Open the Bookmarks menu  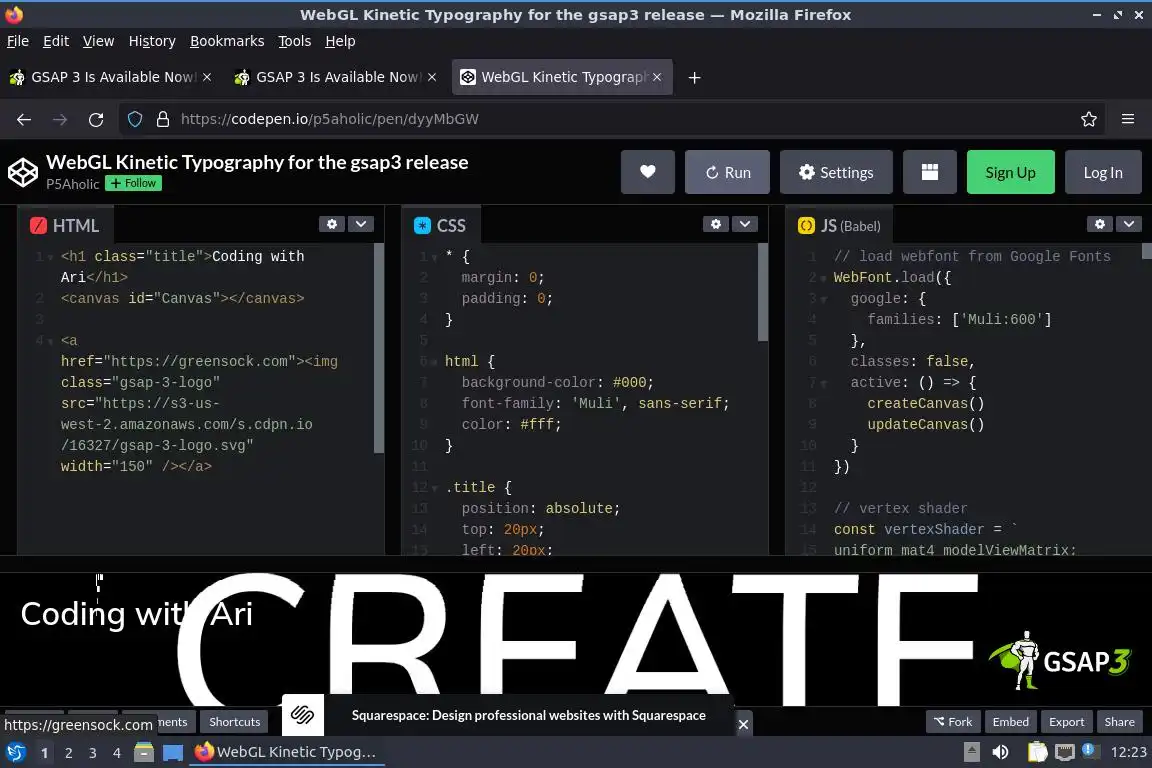tap(227, 41)
